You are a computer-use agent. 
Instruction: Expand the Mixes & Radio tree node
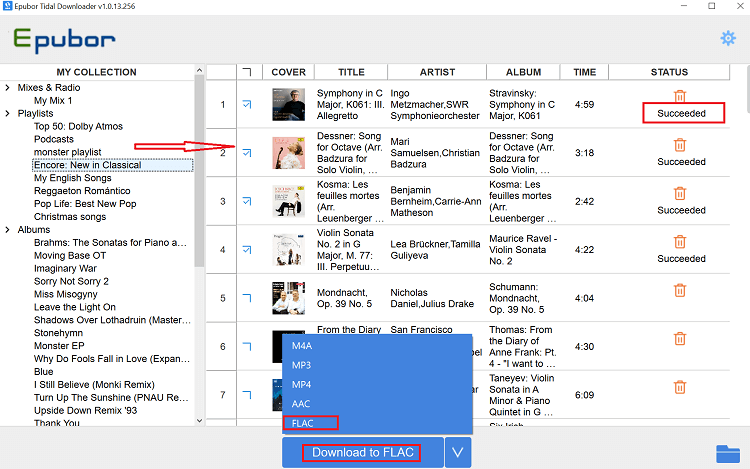point(7,87)
